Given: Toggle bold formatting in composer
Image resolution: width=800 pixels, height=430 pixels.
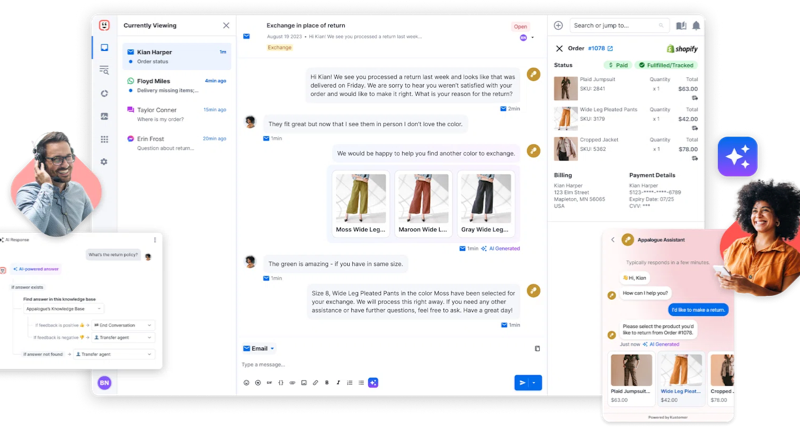Looking at the screenshot, I should [x=327, y=383].
